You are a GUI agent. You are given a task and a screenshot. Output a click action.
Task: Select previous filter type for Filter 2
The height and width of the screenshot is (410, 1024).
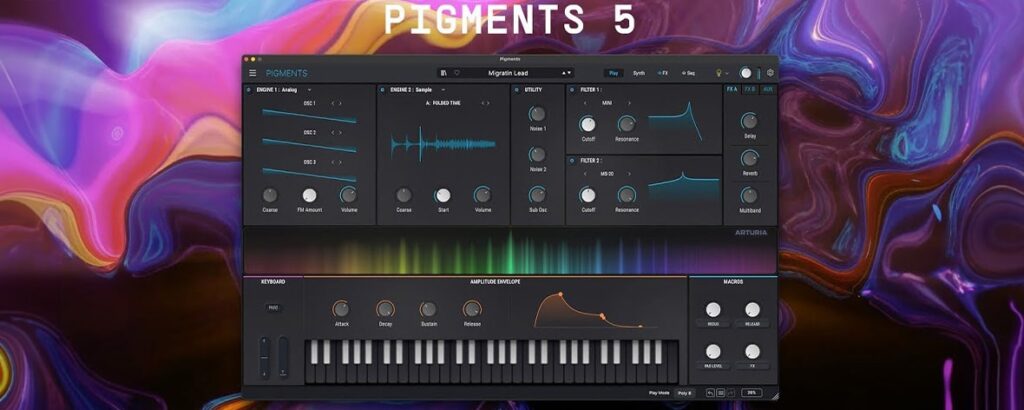(x=584, y=174)
